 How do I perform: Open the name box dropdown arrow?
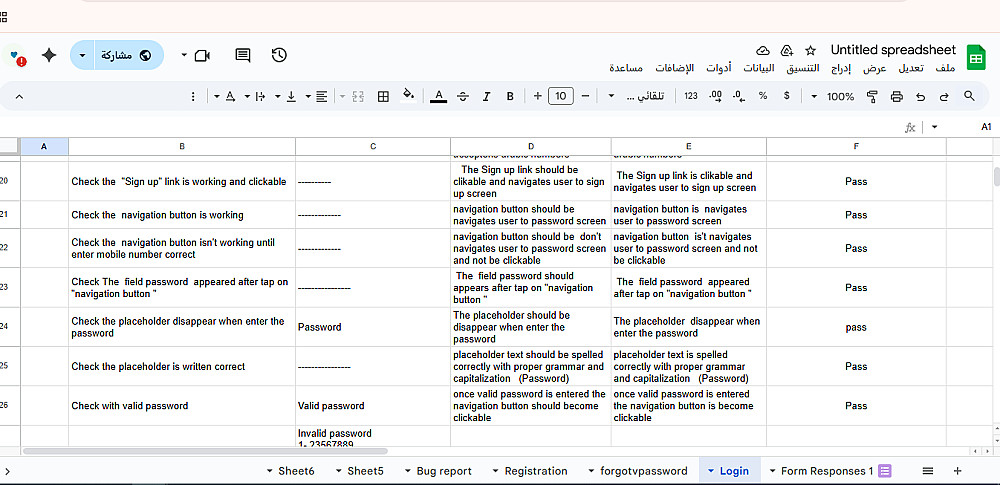(x=934, y=128)
